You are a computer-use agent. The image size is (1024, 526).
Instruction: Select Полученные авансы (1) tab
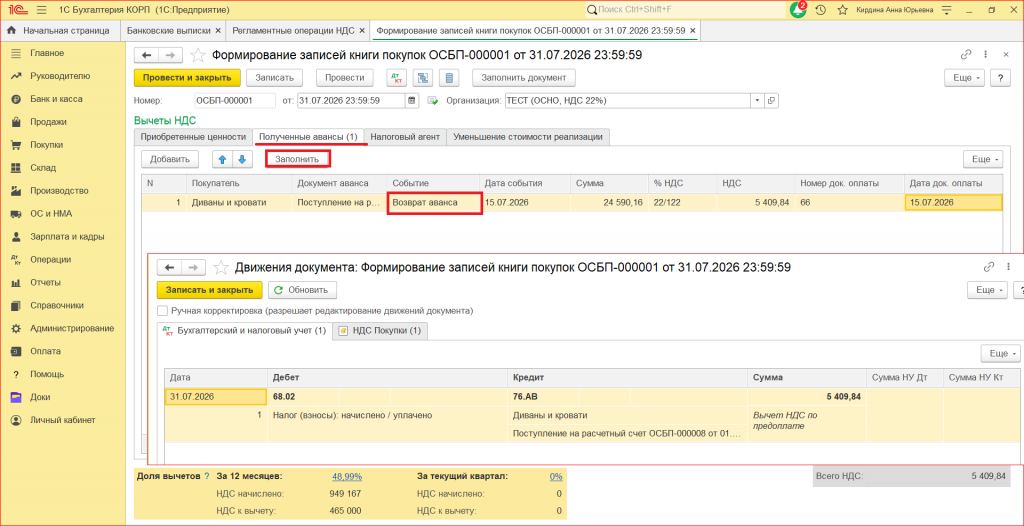308,137
